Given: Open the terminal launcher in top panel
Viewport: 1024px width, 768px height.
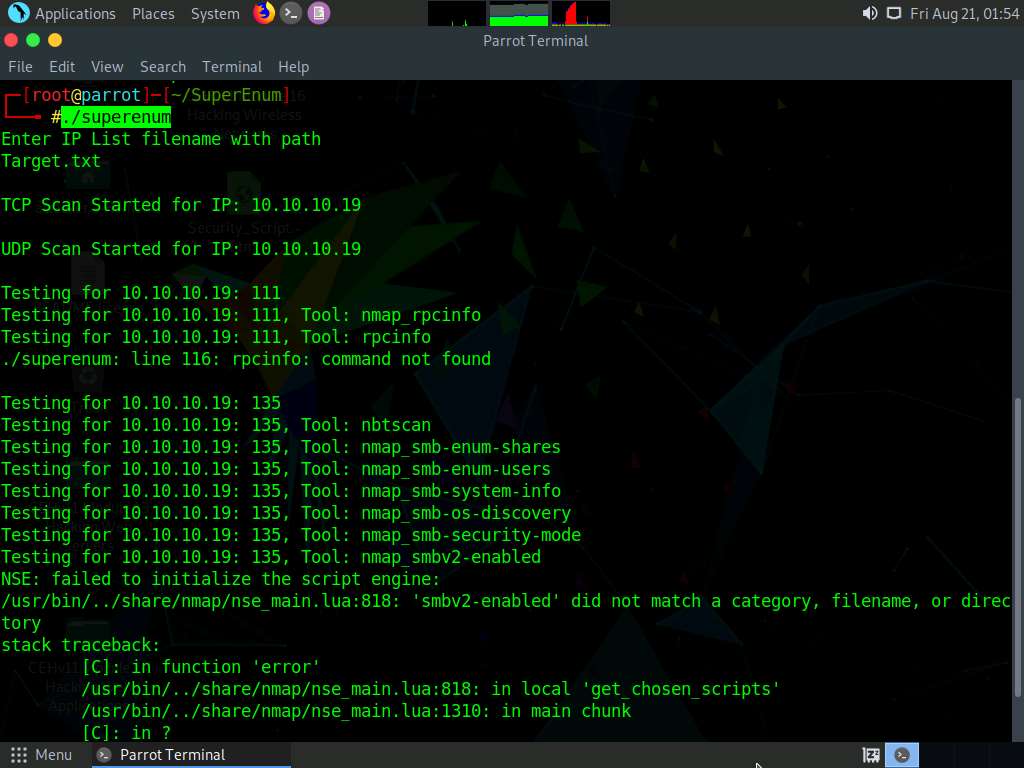Looking at the screenshot, I should point(291,13).
